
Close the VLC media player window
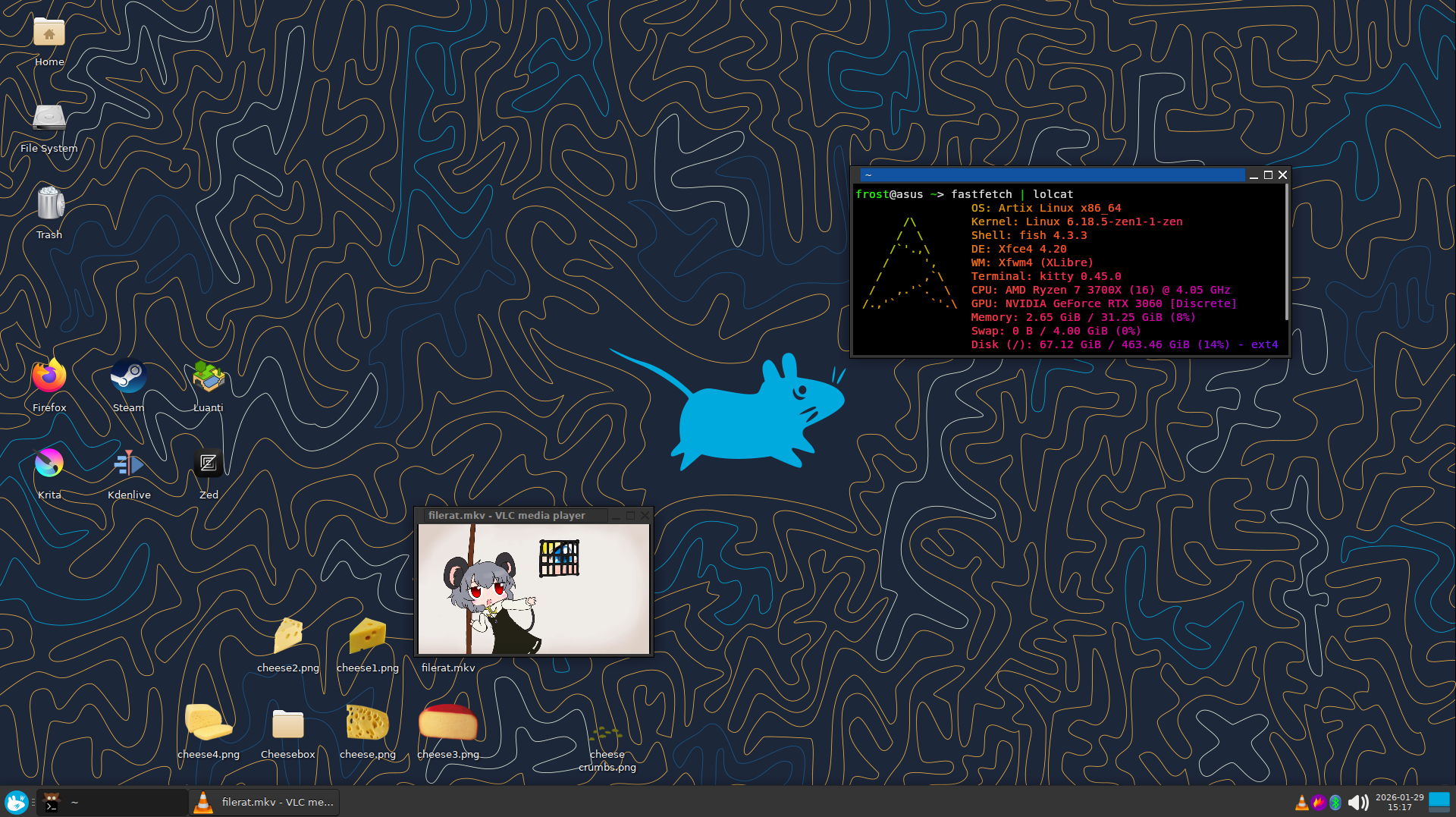coord(645,515)
